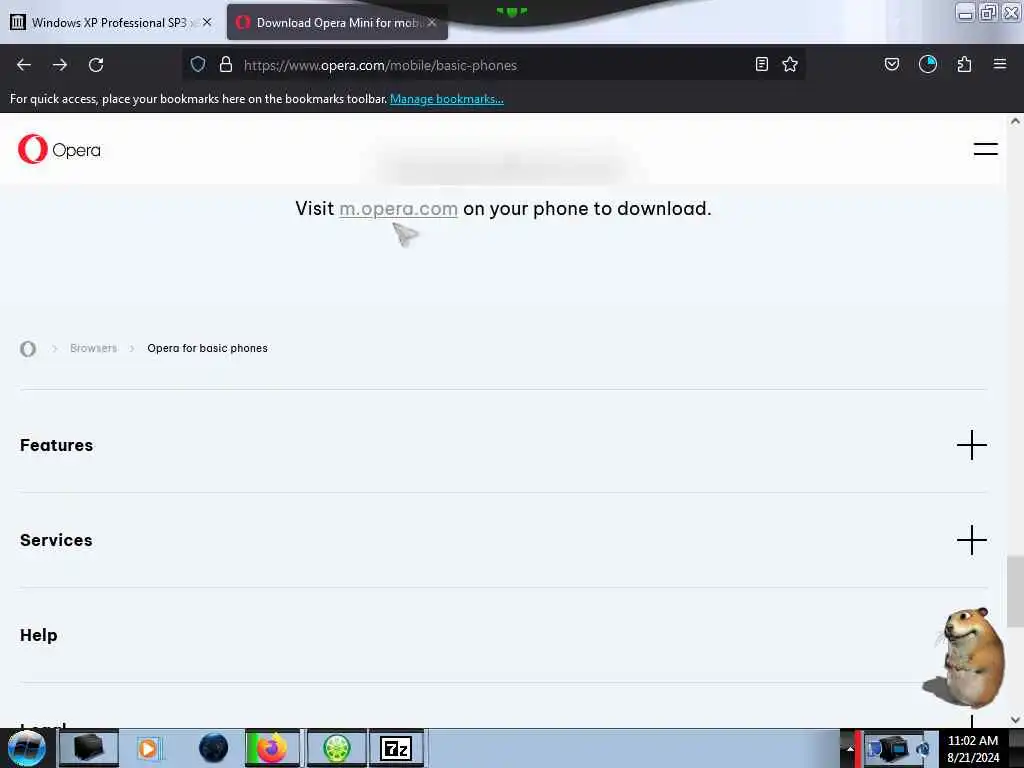Bookmark this page with the star icon

790,64
